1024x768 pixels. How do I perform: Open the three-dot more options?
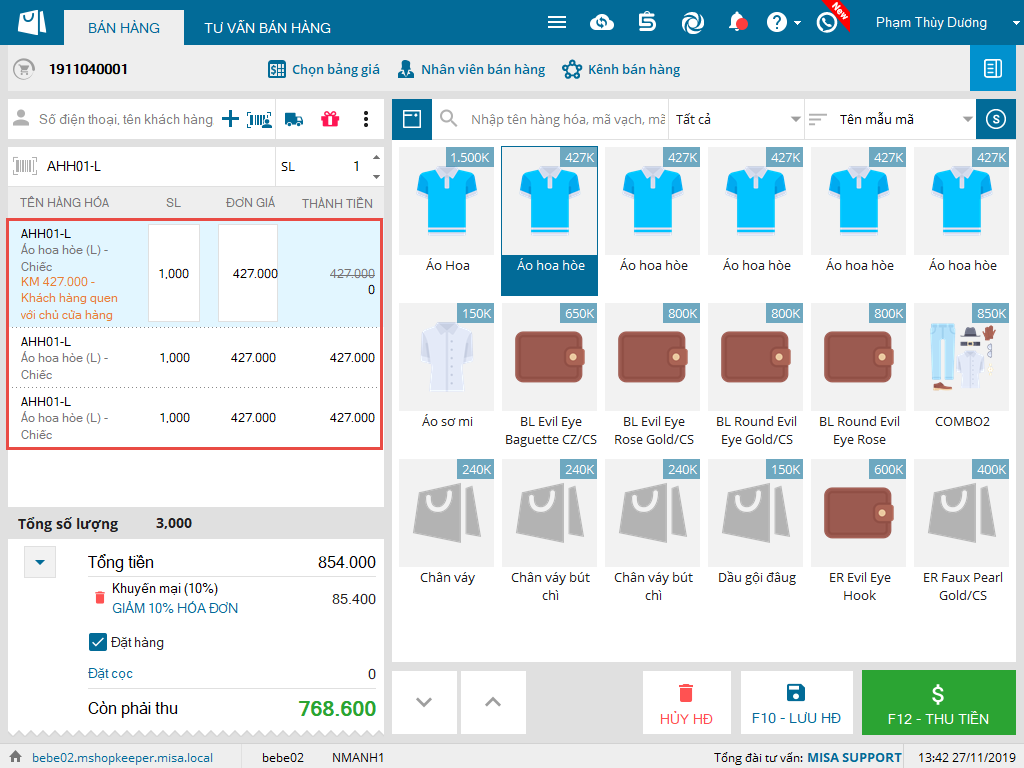click(x=366, y=119)
